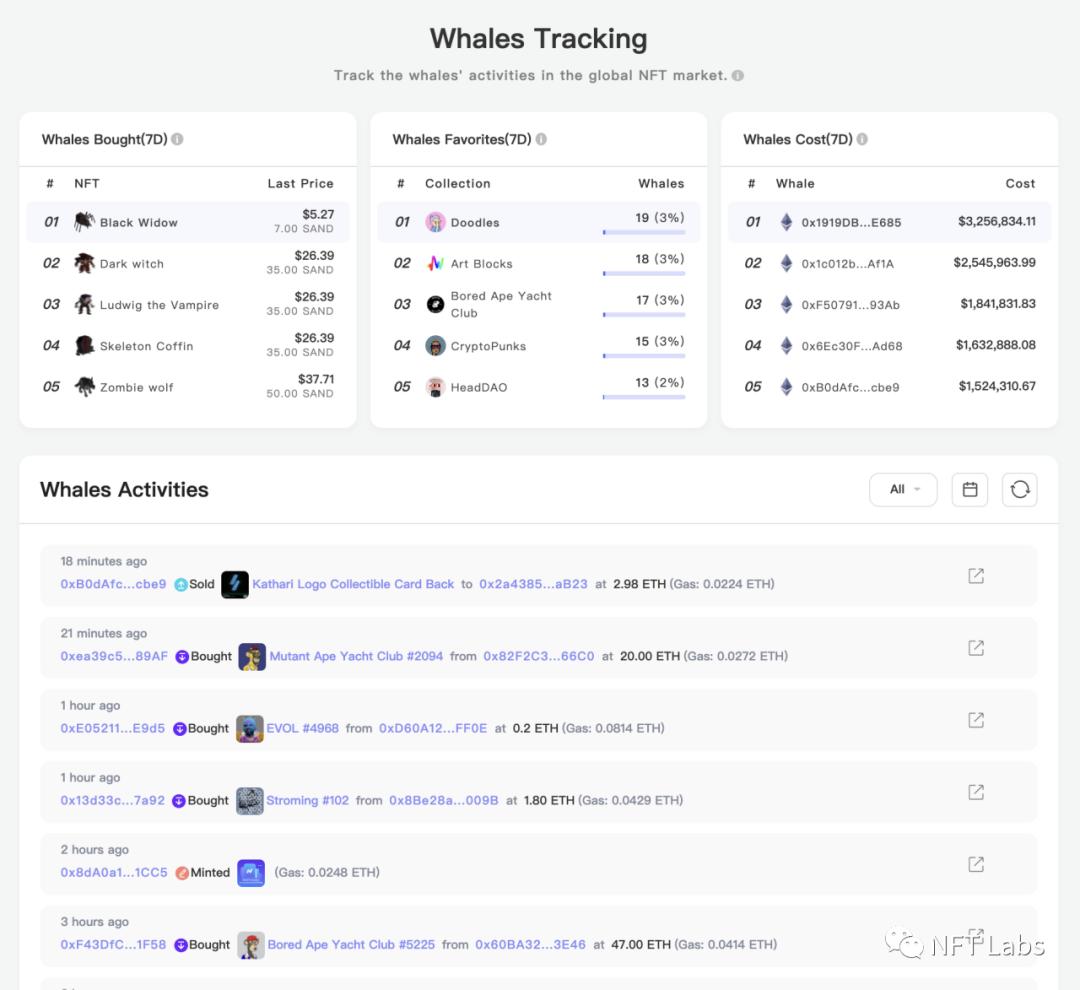The image size is (1080, 990).
Task: Click the Cost column header
Action: click(1020, 184)
